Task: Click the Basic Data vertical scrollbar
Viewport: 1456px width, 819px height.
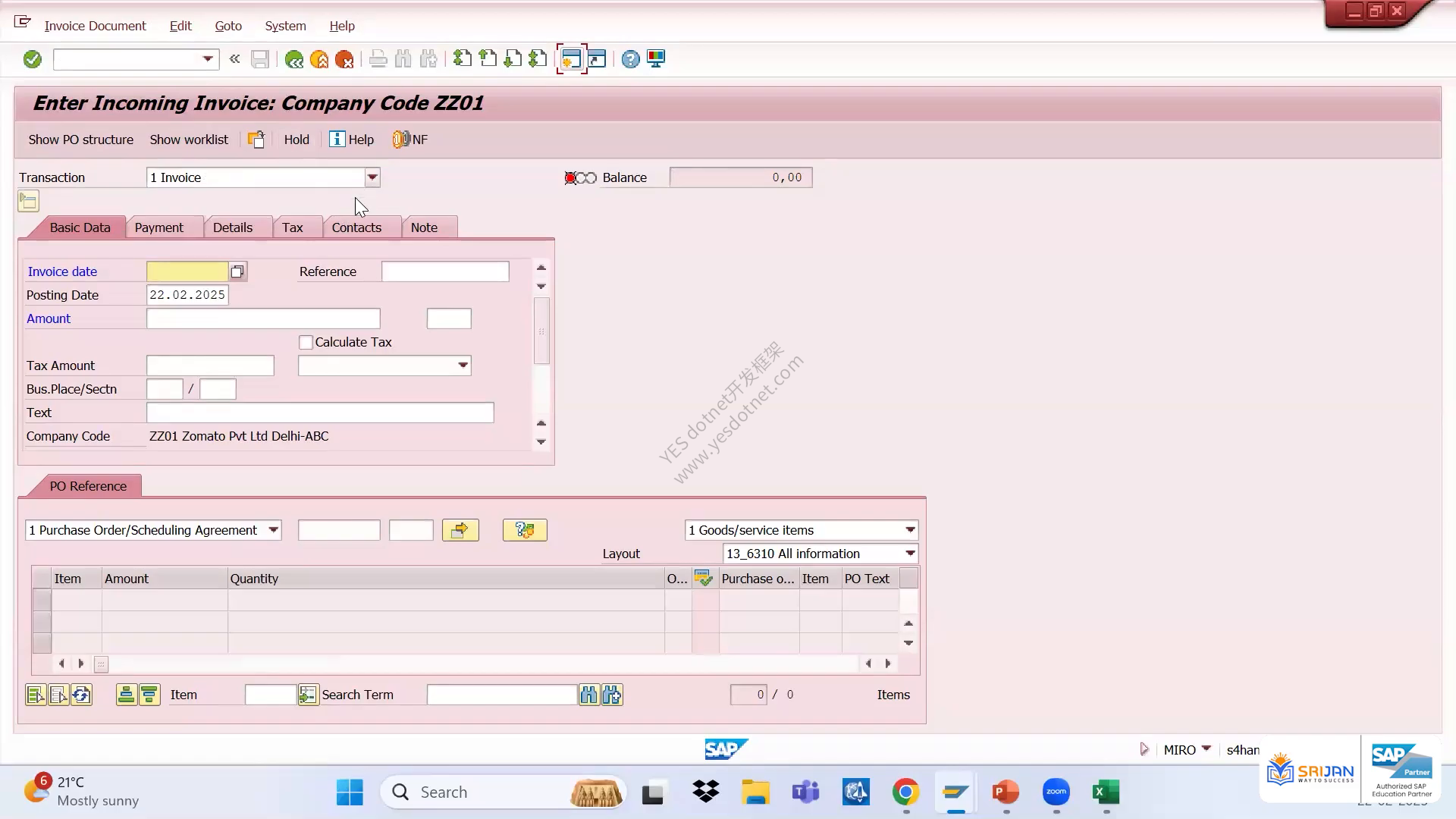Action: pyautogui.click(x=541, y=331)
